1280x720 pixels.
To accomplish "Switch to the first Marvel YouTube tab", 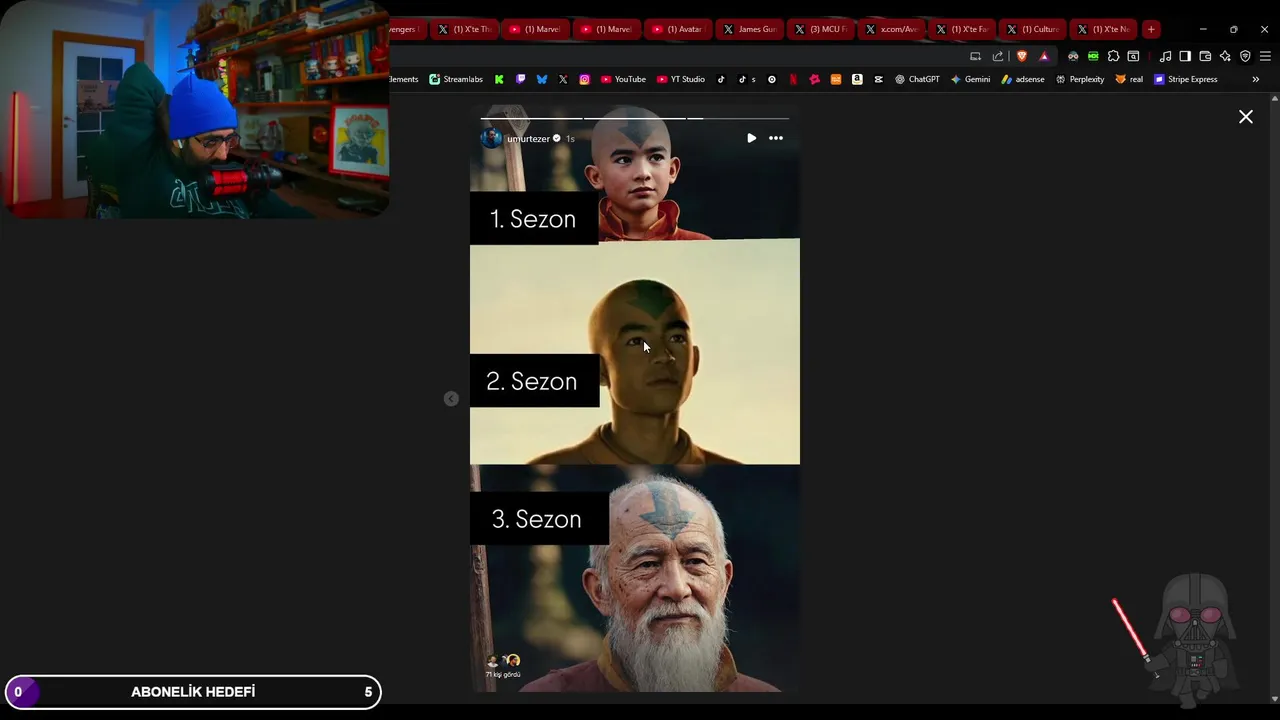I will coord(535,29).
